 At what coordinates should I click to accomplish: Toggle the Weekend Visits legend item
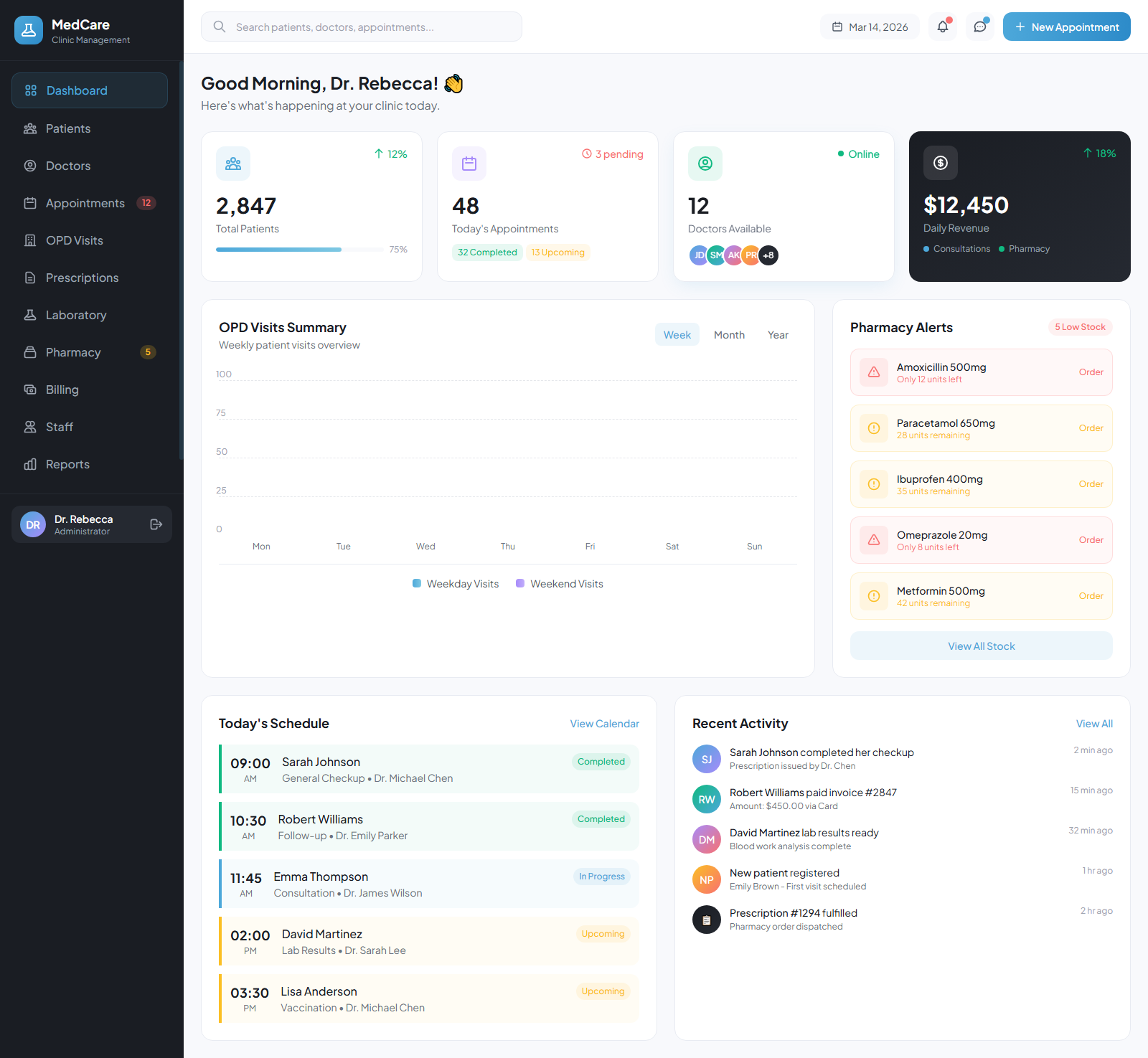559,583
